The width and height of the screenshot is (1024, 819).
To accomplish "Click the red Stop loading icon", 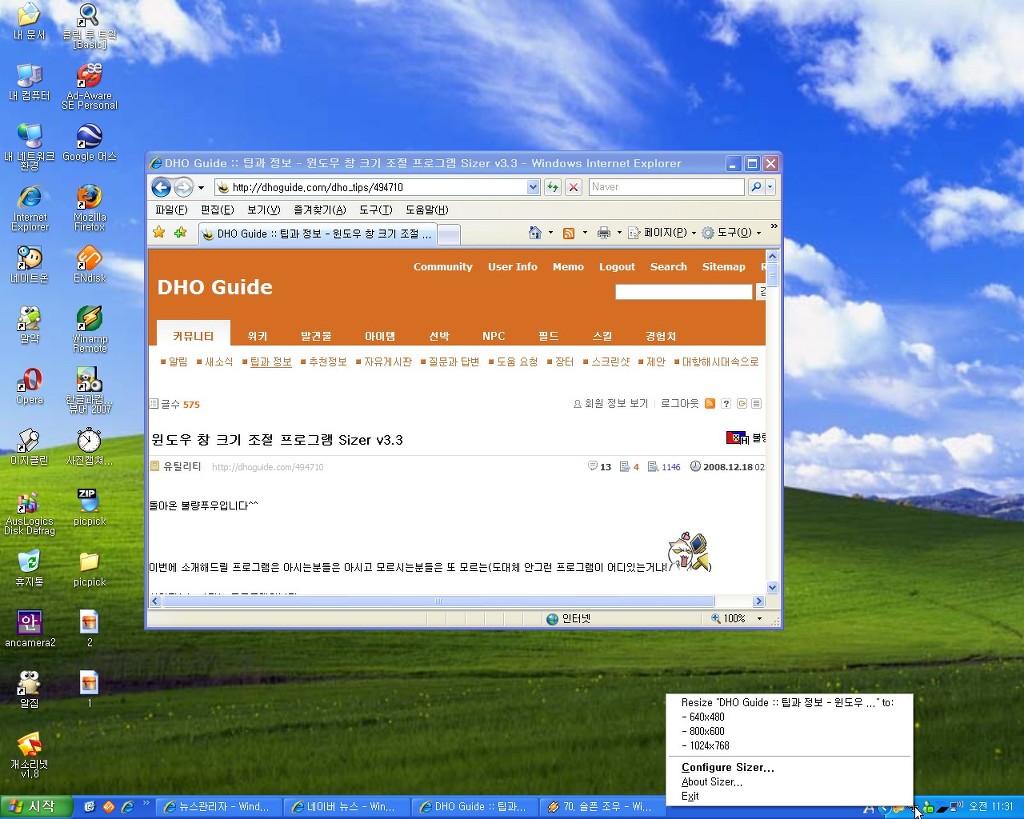I will (573, 187).
